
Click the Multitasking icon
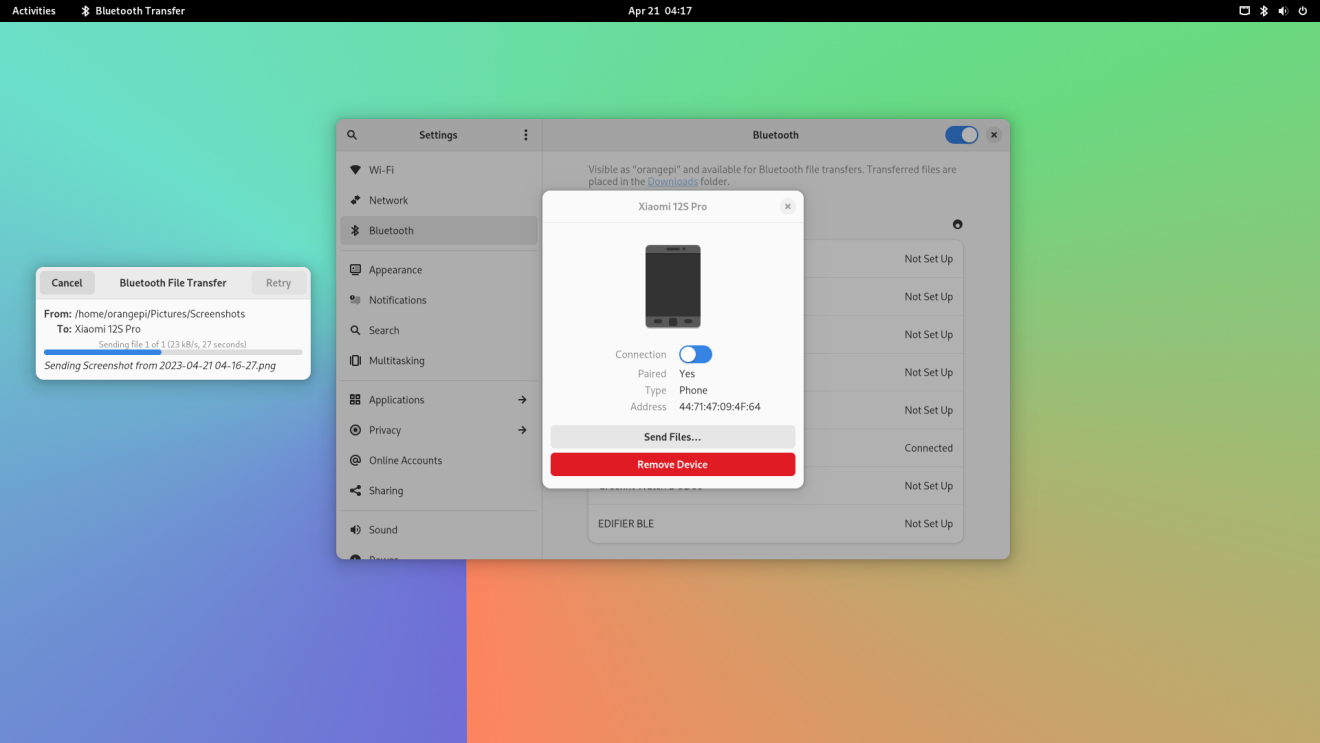click(355, 360)
